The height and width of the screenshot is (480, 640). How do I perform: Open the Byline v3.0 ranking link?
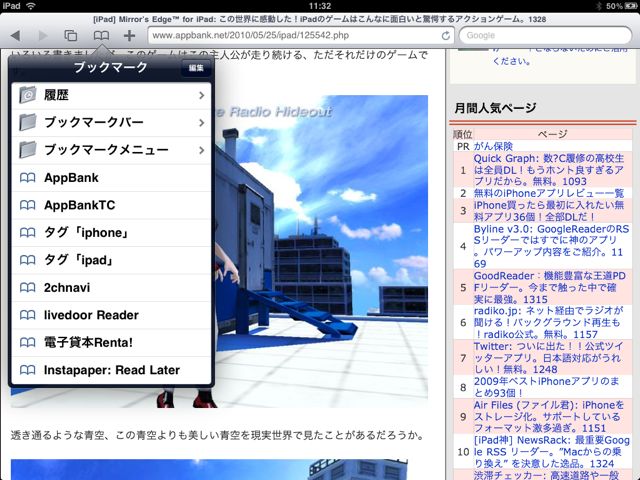(551, 246)
